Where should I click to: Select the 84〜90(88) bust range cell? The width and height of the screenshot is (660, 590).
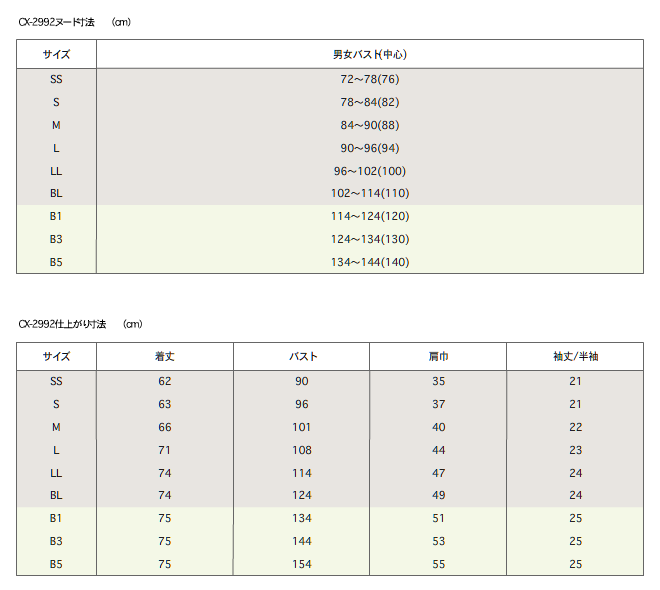(x=369, y=125)
